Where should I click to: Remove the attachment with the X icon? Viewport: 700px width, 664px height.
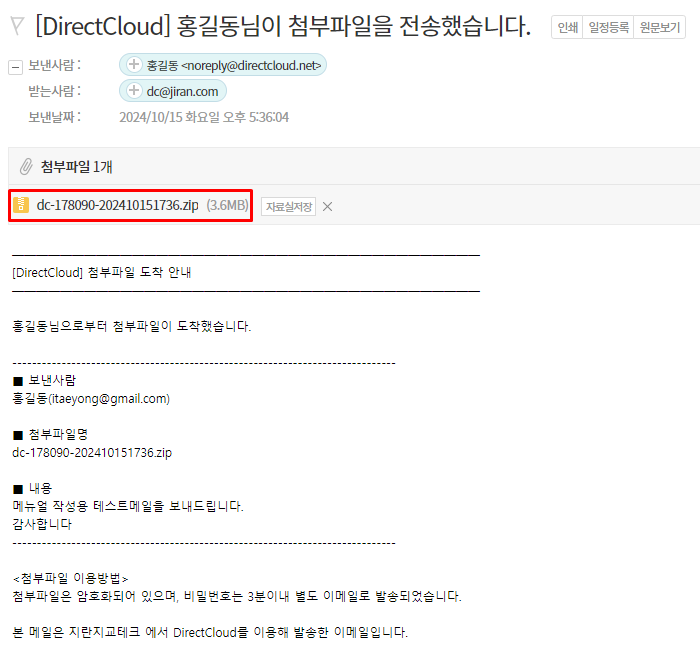click(x=327, y=207)
